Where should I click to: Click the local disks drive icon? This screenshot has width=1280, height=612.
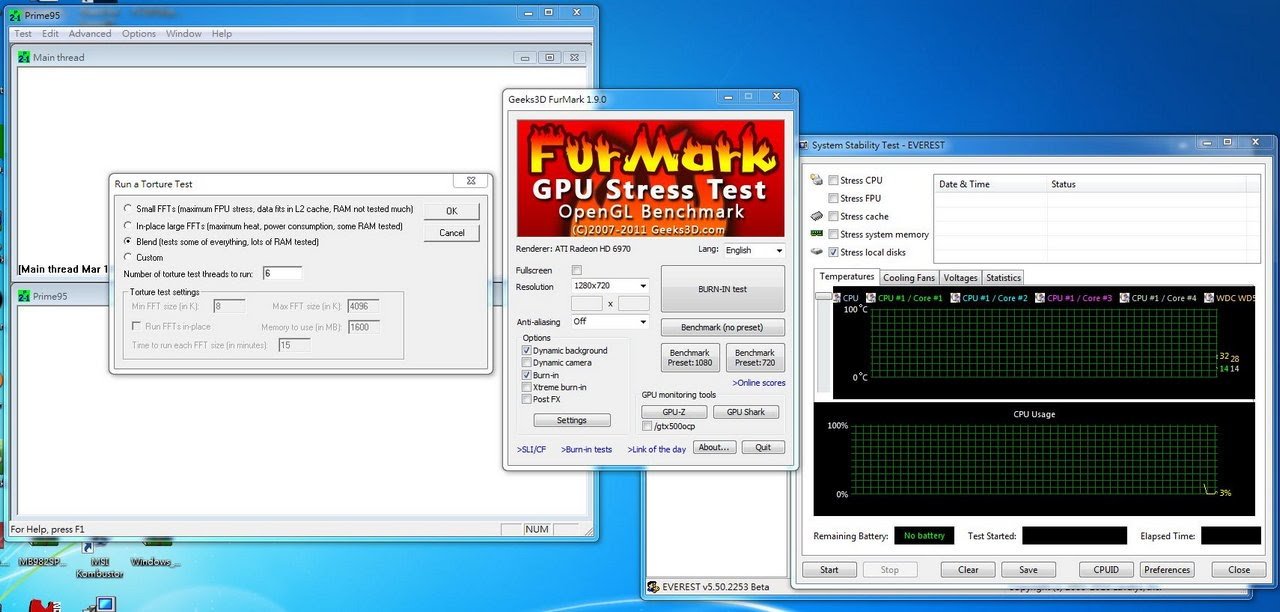coord(817,253)
